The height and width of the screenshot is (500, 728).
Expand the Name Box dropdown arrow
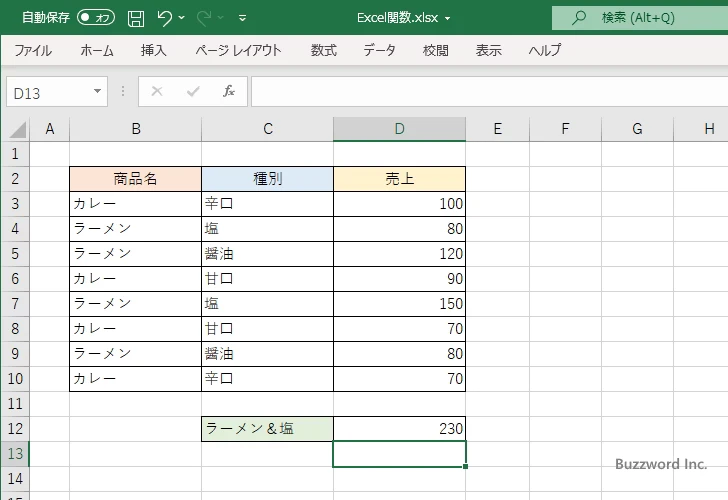98,91
